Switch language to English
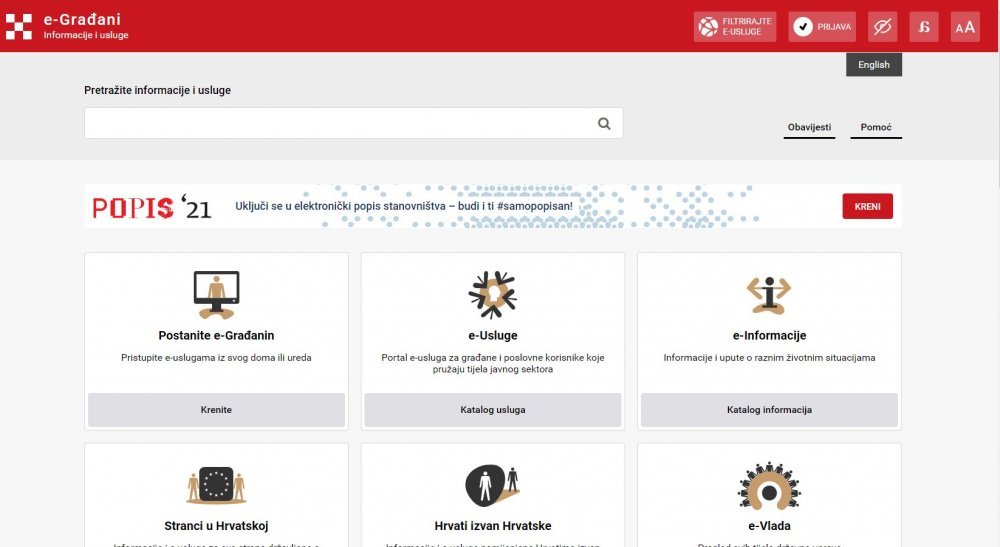Image resolution: width=1000 pixels, height=547 pixels. [874, 64]
